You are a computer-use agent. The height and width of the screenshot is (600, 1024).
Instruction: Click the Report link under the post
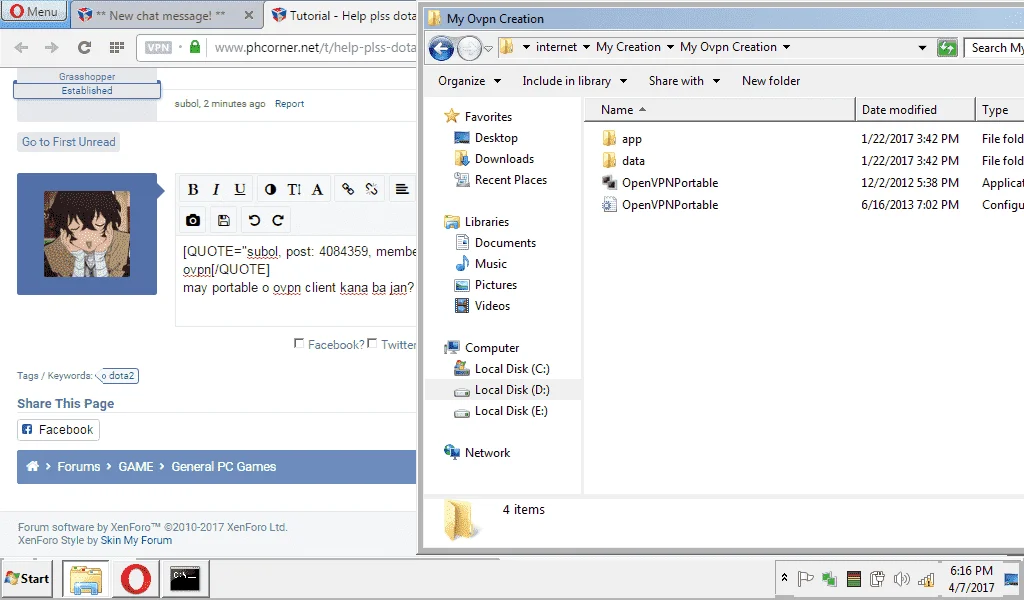(289, 104)
